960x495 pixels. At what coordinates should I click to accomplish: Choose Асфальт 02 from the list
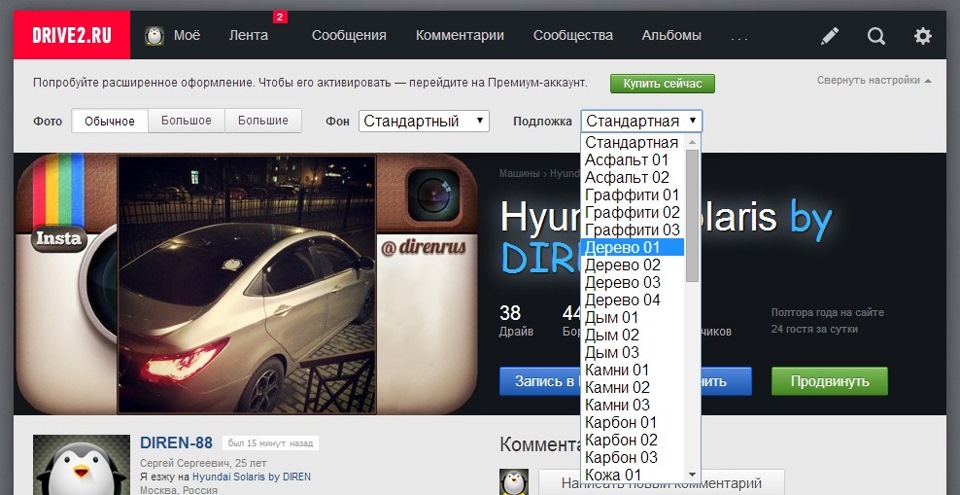pyautogui.click(x=632, y=178)
